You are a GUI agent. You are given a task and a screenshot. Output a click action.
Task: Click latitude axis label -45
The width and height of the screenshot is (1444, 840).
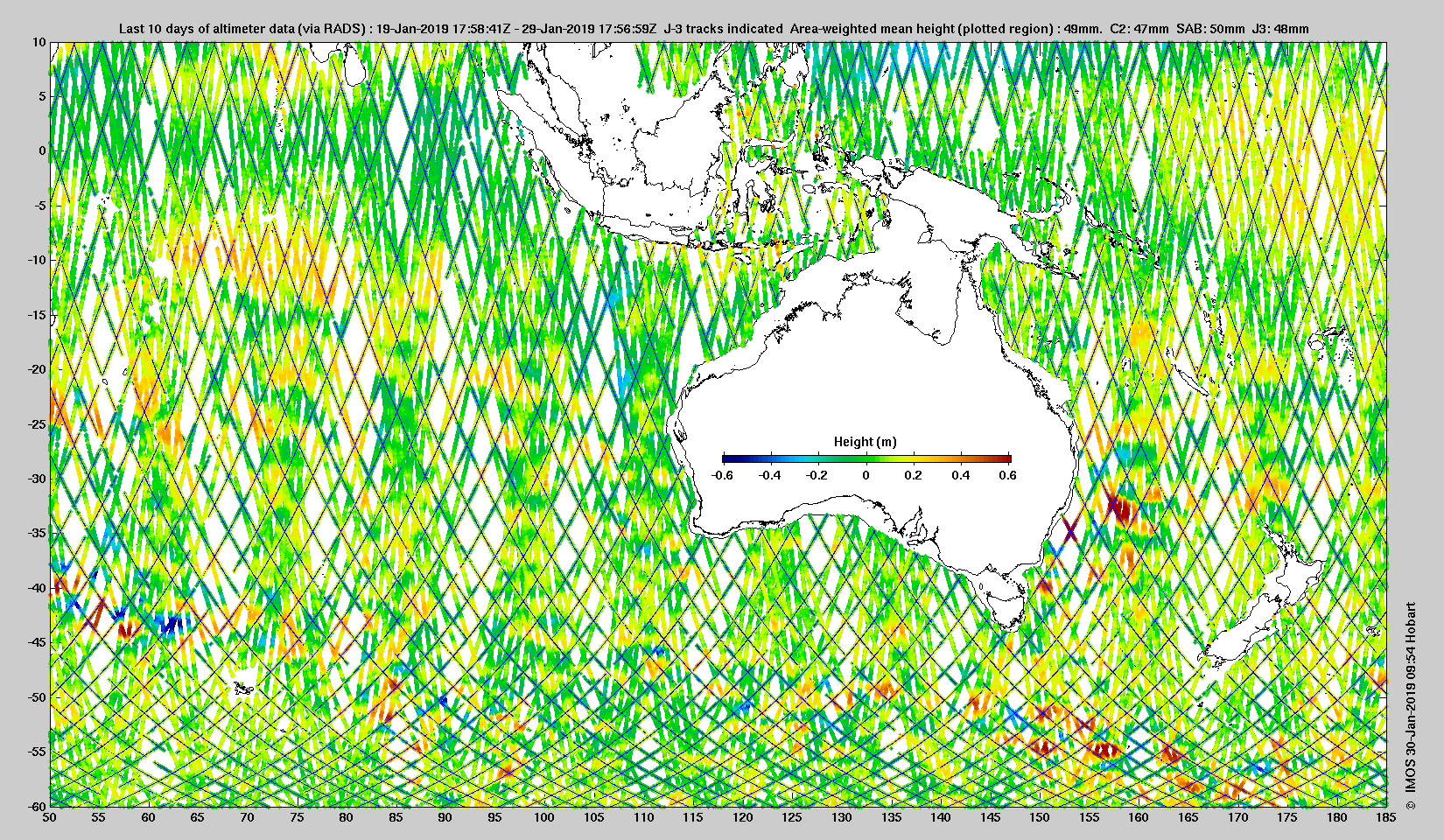(36, 642)
